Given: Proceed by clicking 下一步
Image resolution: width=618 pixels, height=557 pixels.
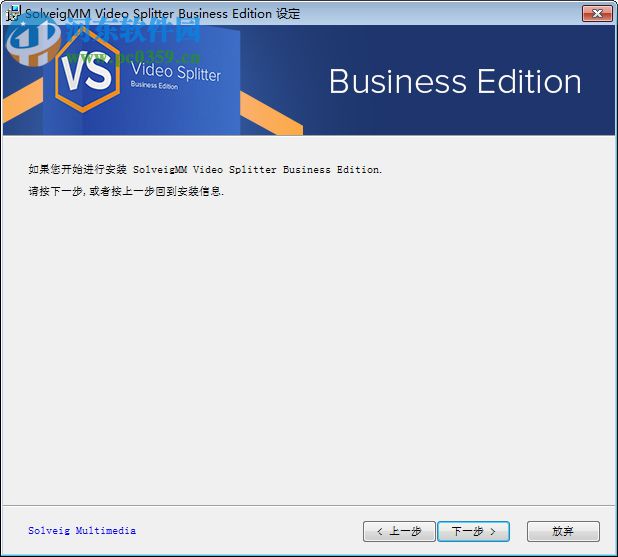Looking at the screenshot, I should click(x=473, y=531).
